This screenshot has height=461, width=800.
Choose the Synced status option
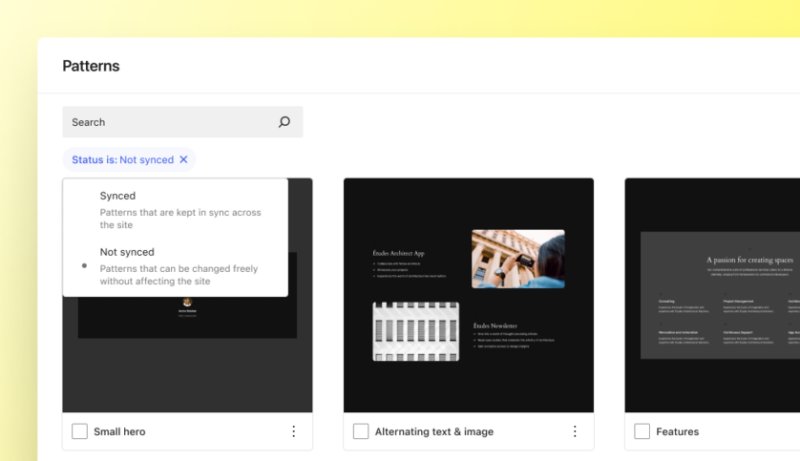pyautogui.click(x=175, y=210)
